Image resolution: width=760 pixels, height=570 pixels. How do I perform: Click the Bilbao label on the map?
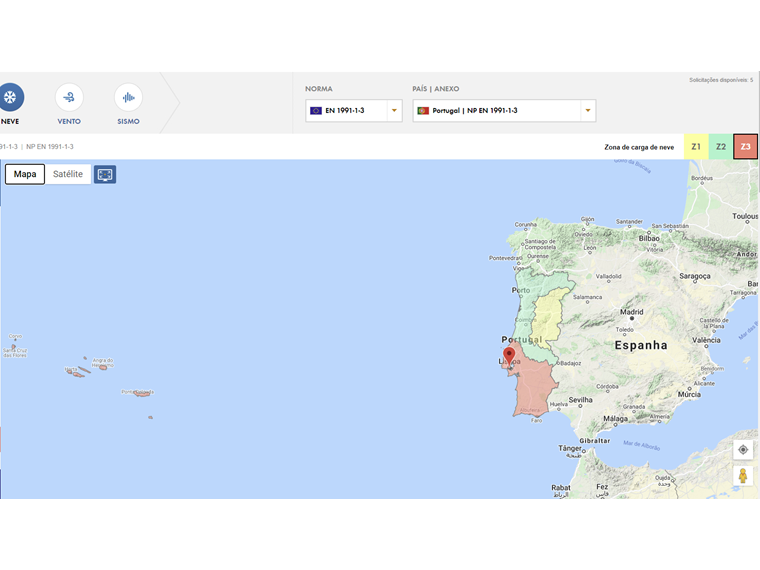(x=649, y=238)
